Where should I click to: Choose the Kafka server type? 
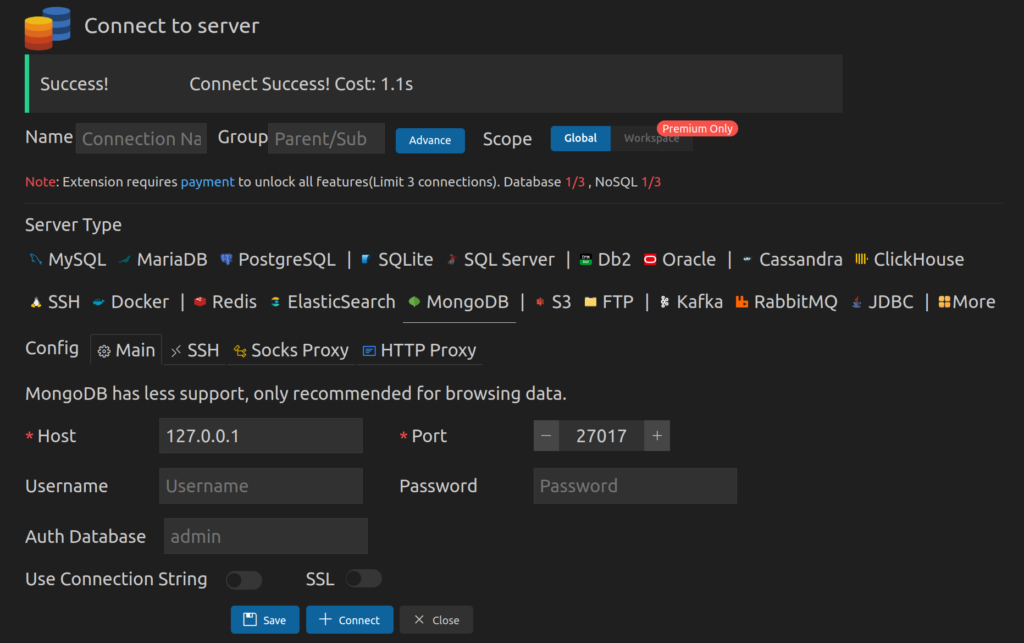tap(698, 301)
